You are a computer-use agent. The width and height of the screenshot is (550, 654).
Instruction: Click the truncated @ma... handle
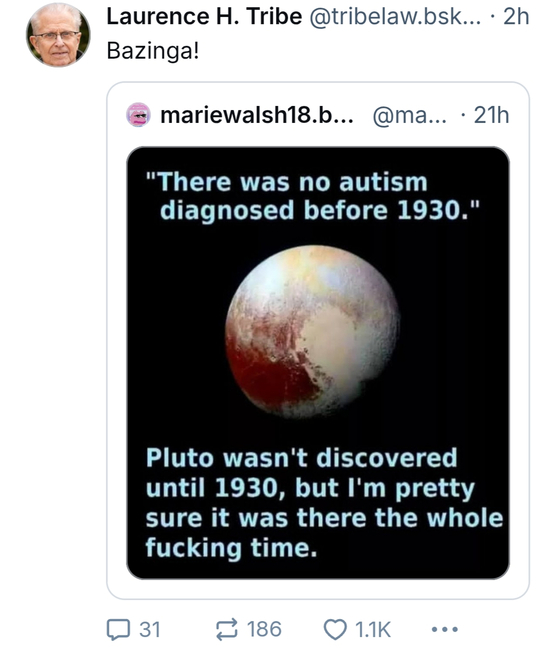click(x=409, y=115)
